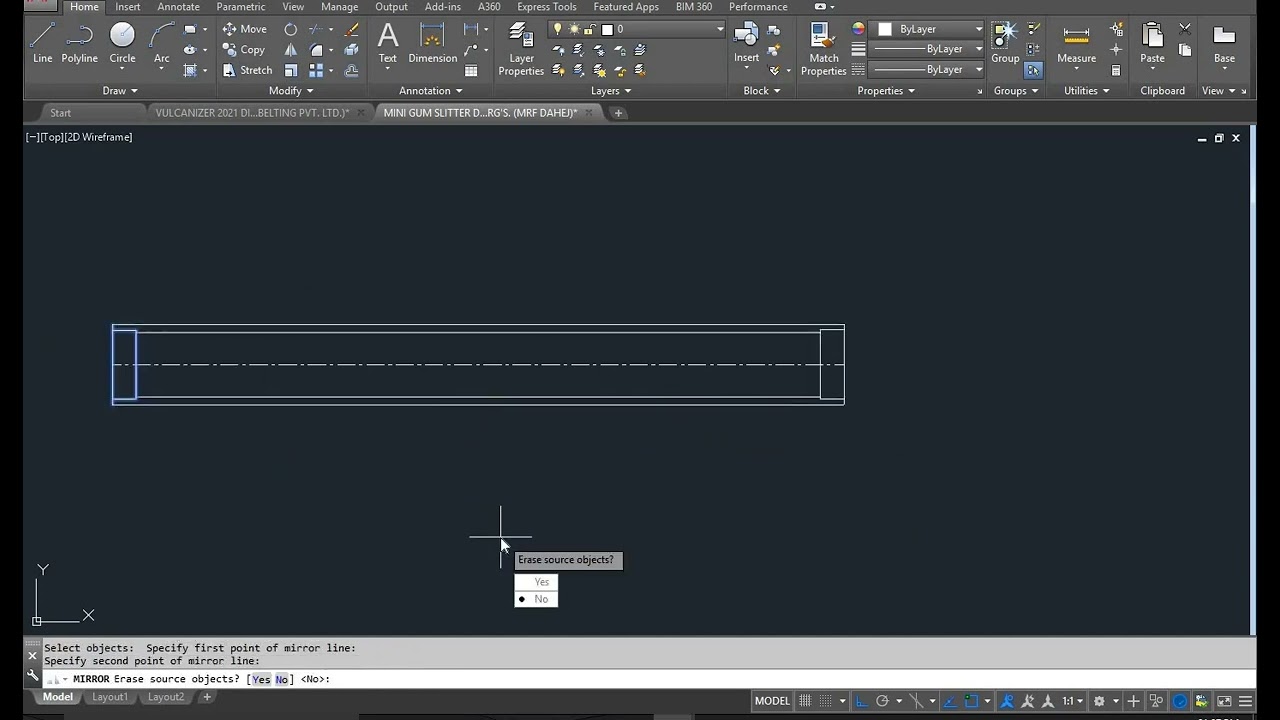Expand the Utilities panel dropdown
Screen dimensions: 1280x720
coord(1086,91)
